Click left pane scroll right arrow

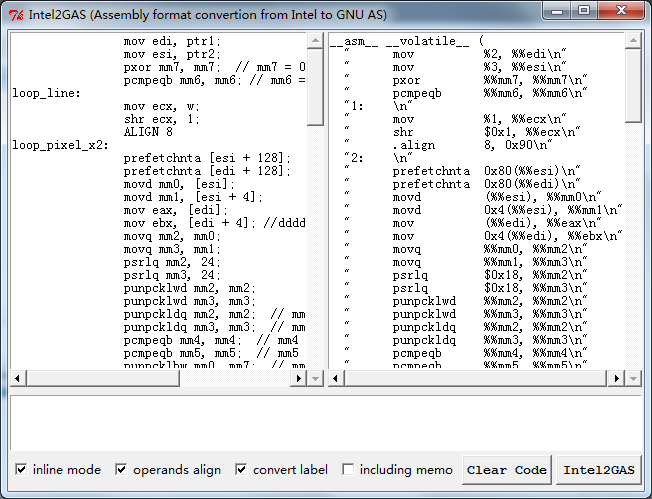(299, 378)
